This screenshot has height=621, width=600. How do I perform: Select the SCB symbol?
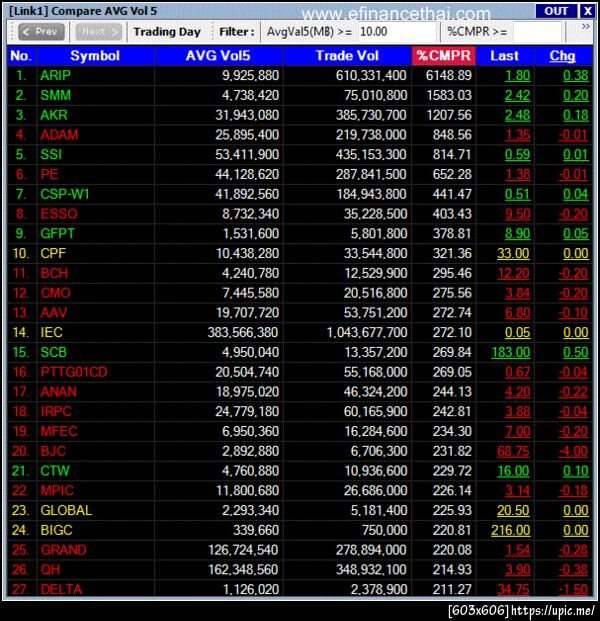coord(53,352)
